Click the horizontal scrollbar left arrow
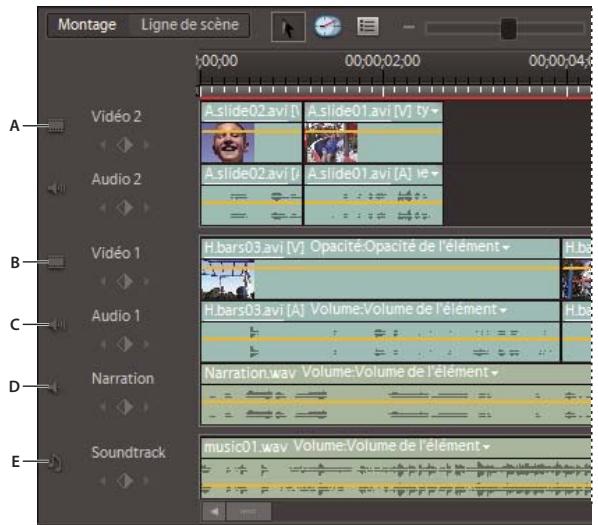Image resolution: width=598 pixels, height=525 pixels. 214,512
